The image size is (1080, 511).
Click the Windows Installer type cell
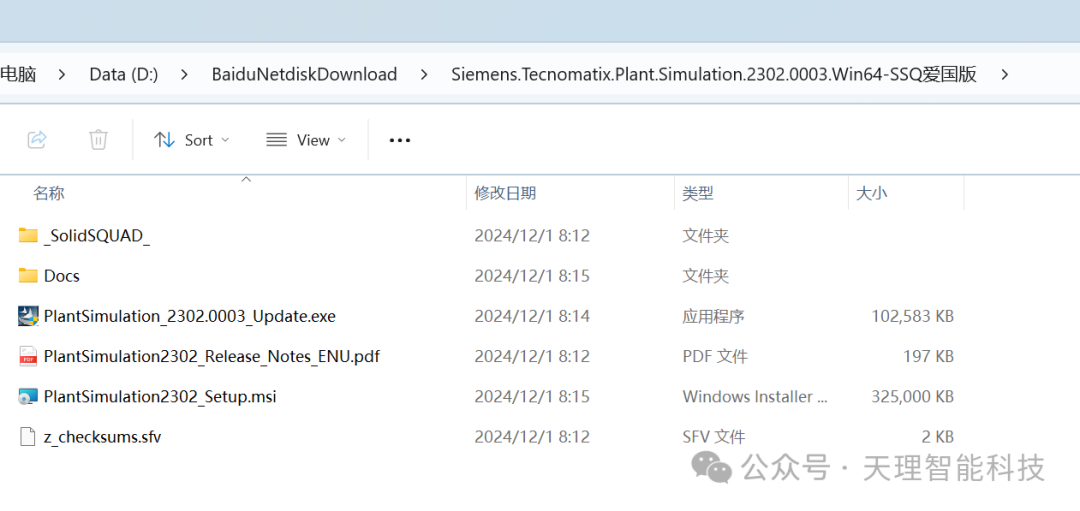[756, 397]
